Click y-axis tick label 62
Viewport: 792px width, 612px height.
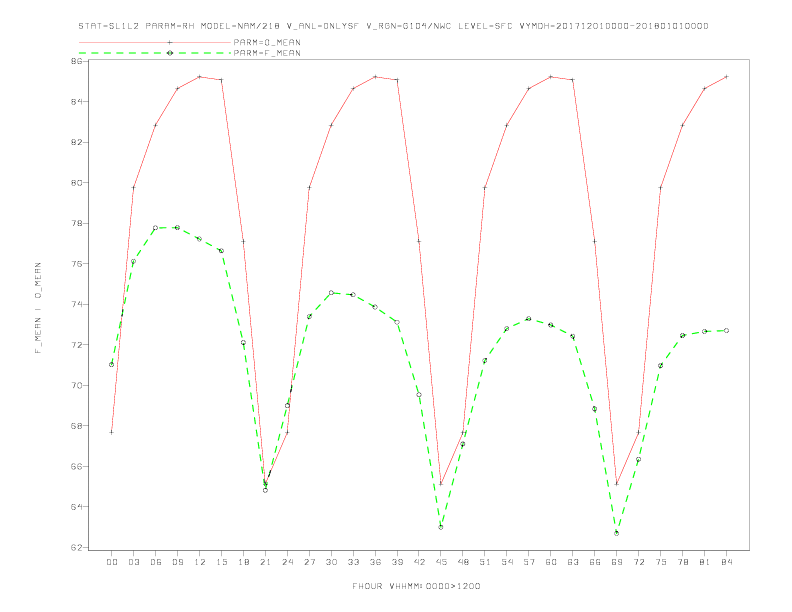(77, 547)
